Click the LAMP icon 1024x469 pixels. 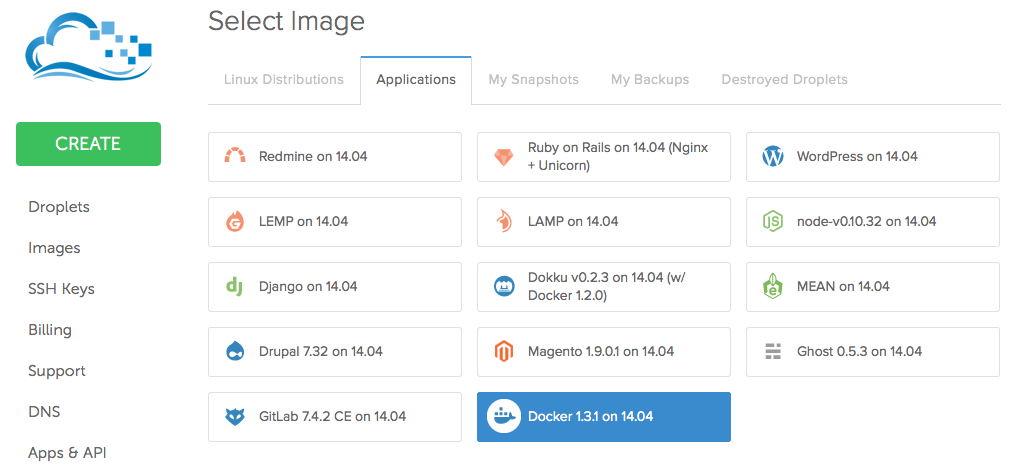click(504, 221)
